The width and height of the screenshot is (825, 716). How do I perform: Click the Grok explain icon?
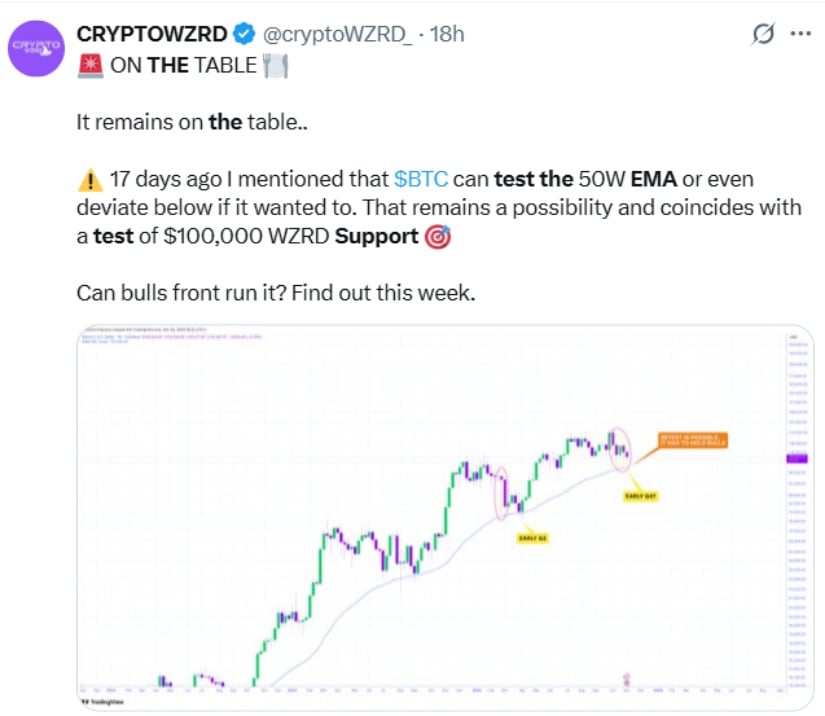tap(762, 34)
